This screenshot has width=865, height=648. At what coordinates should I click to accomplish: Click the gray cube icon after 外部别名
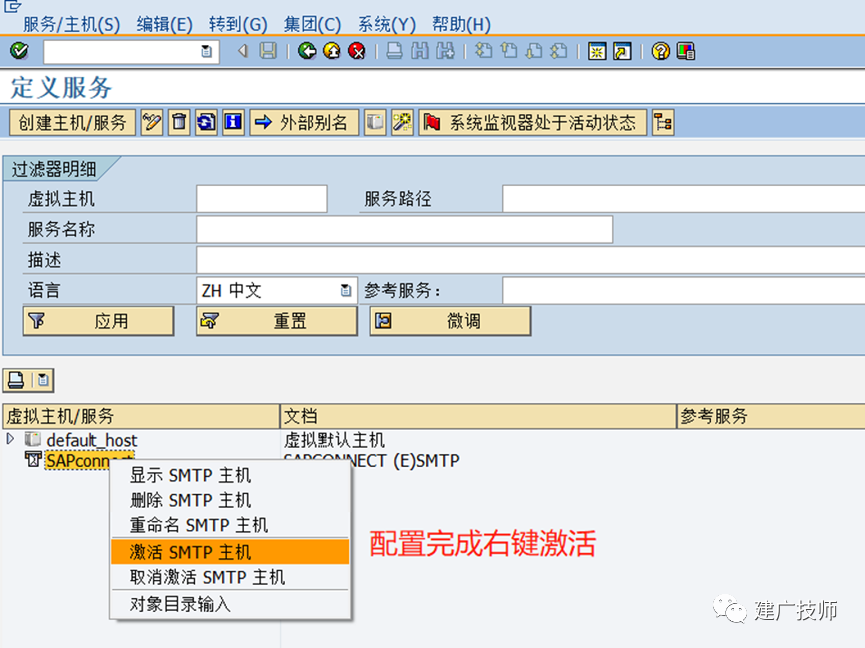(375, 122)
